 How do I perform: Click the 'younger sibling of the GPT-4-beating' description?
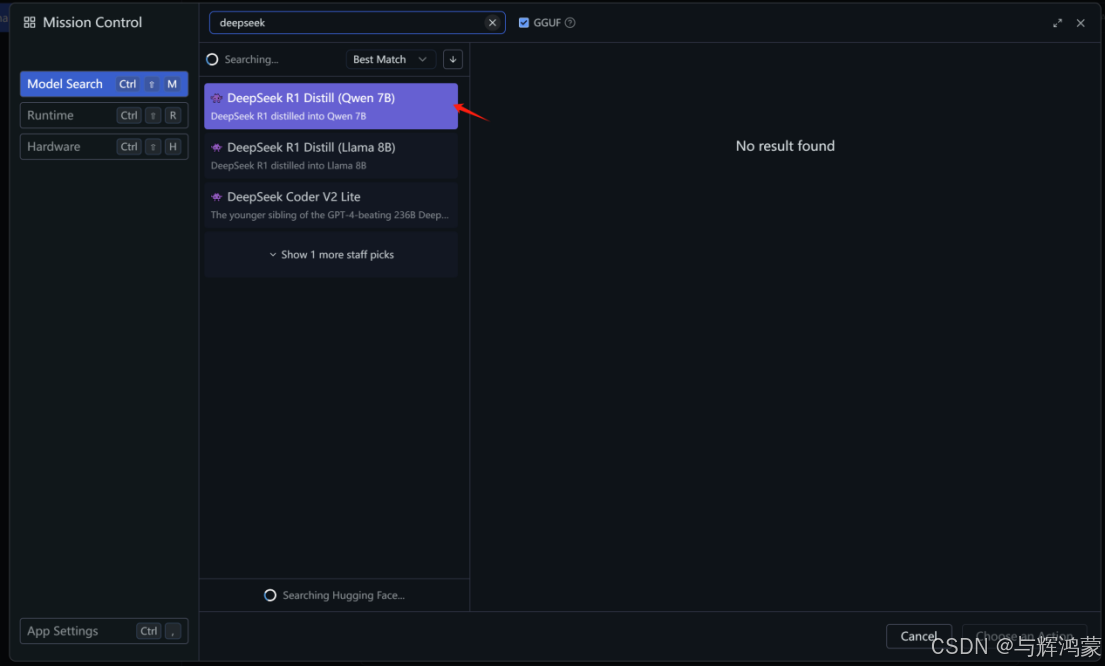click(329, 215)
